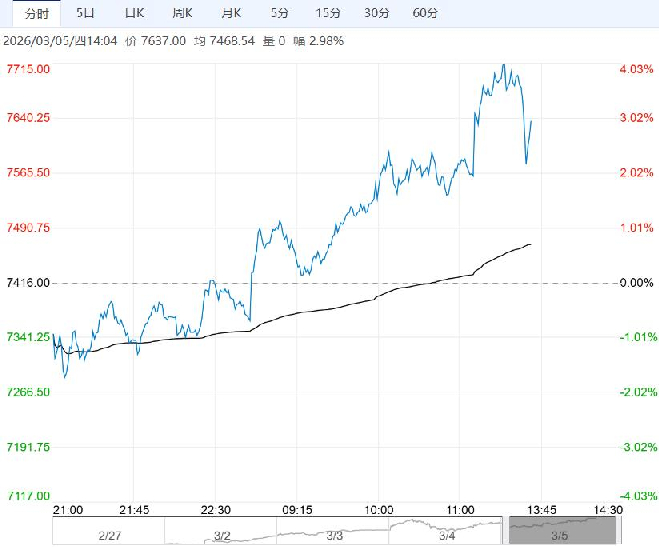
Task: Click the 7715.00 top price axis label
Action: [x=28, y=69]
